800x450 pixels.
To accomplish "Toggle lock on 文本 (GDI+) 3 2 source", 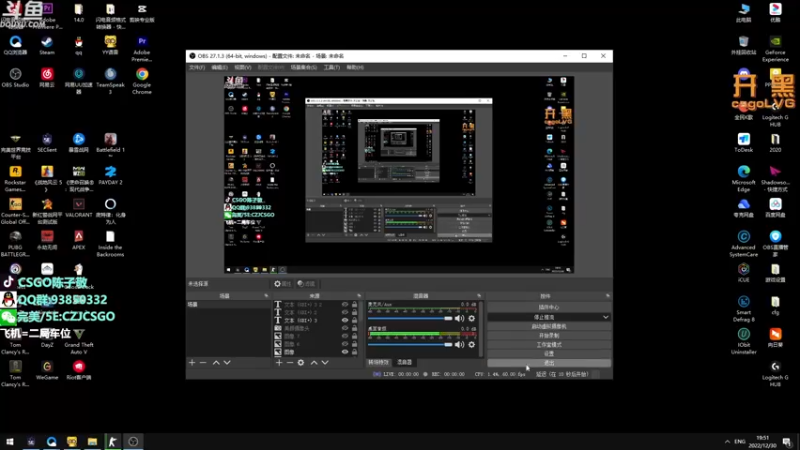I will coord(354,305).
